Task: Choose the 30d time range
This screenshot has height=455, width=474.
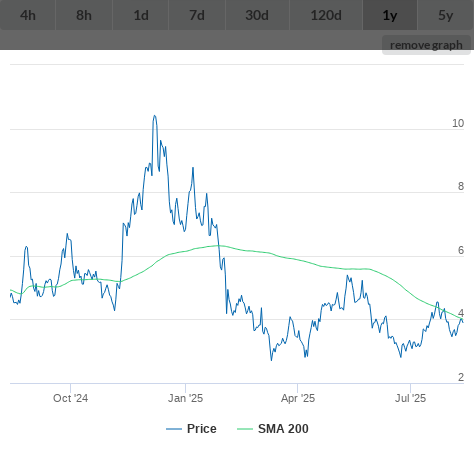Action: (257, 15)
